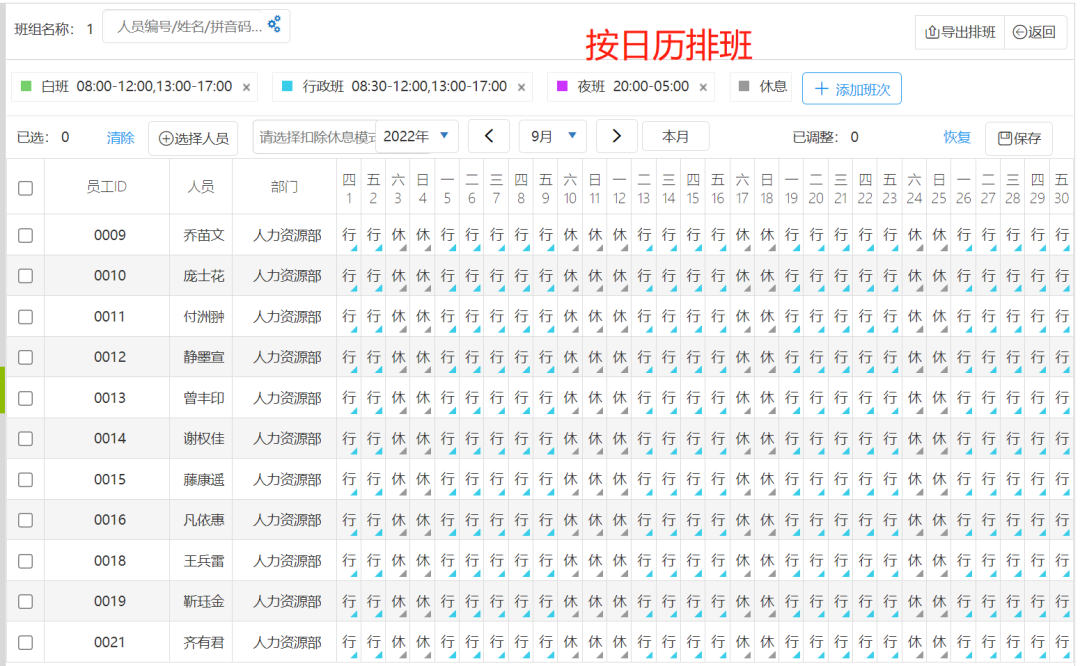Check the checkbox for employee 0009 乔苗文

(25, 235)
